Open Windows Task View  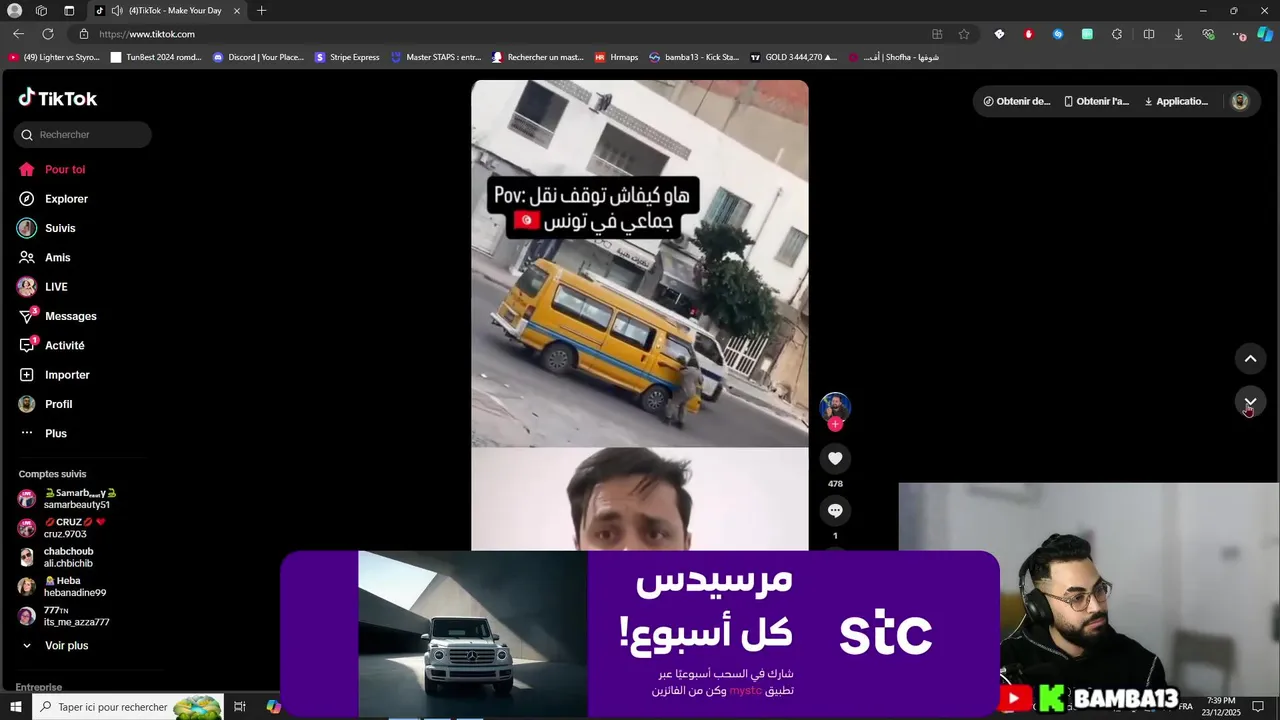tap(240, 707)
